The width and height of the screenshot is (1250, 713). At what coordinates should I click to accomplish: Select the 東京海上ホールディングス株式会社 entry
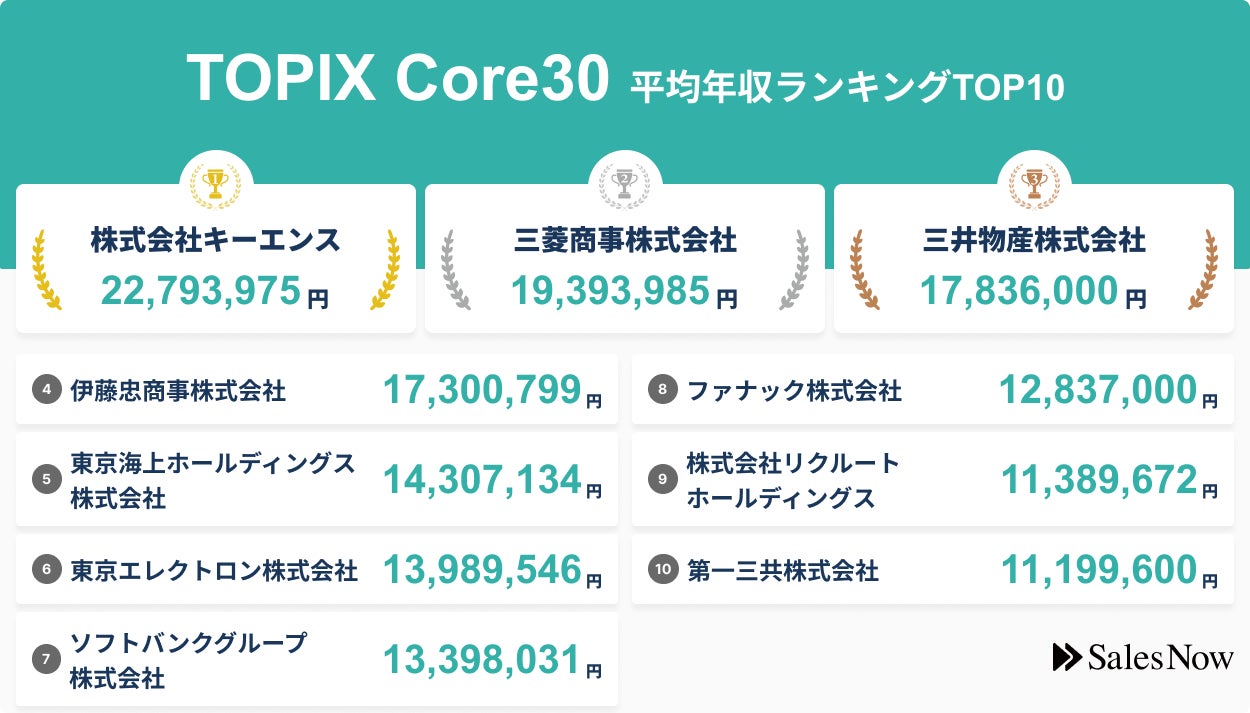212,480
